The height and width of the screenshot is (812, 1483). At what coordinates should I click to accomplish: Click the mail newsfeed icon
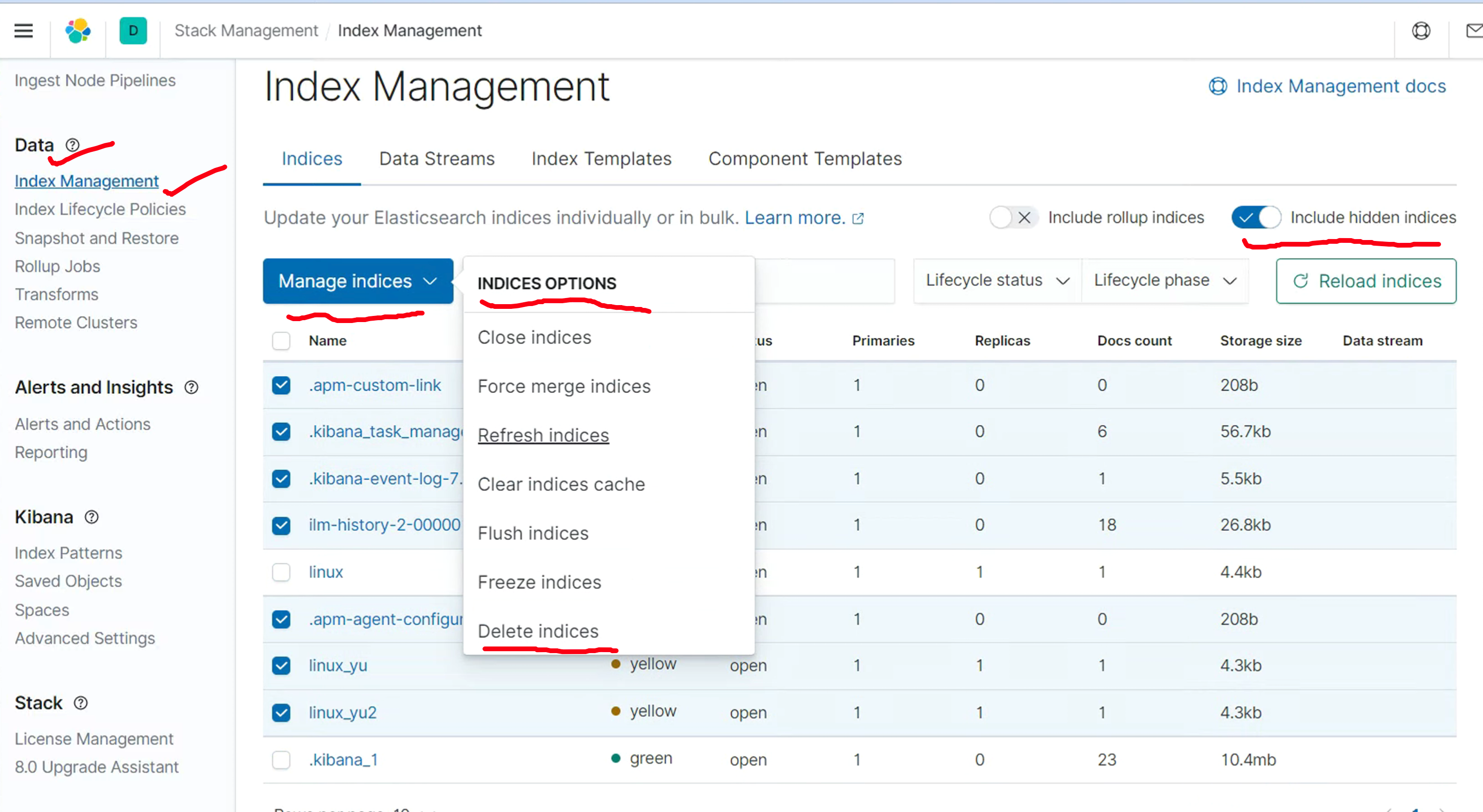coord(1475,31)
